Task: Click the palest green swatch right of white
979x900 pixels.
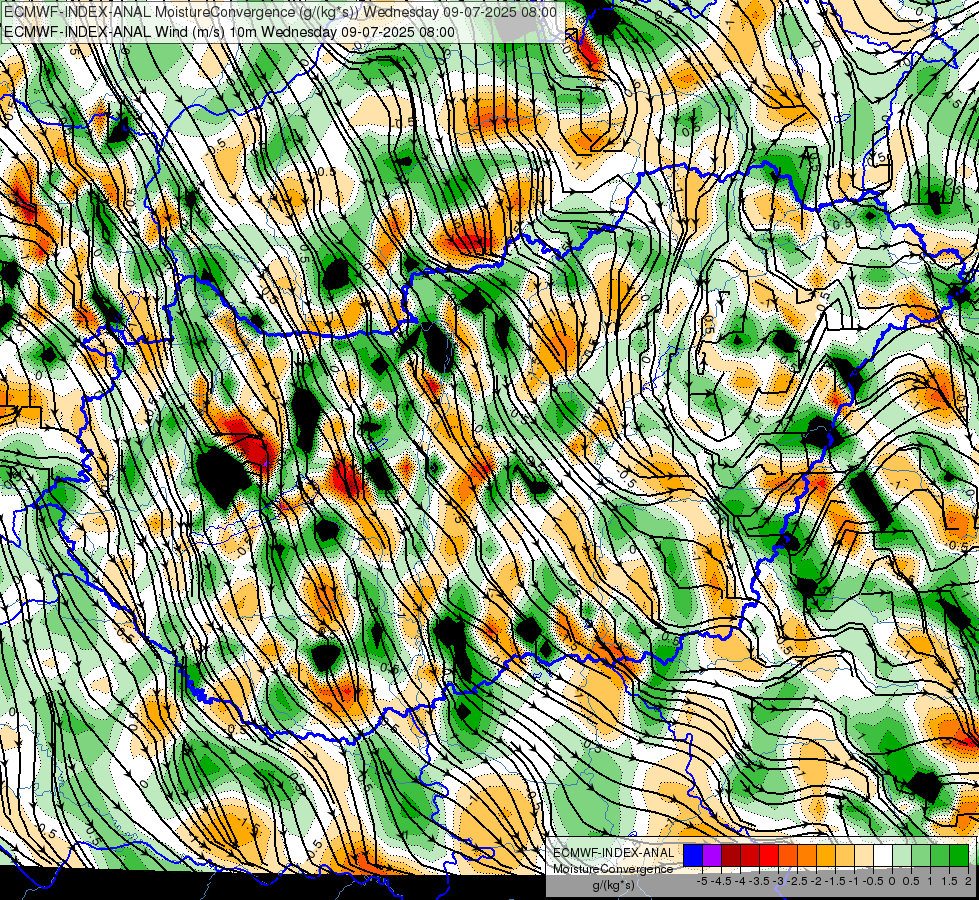Action: coord(902,855)
